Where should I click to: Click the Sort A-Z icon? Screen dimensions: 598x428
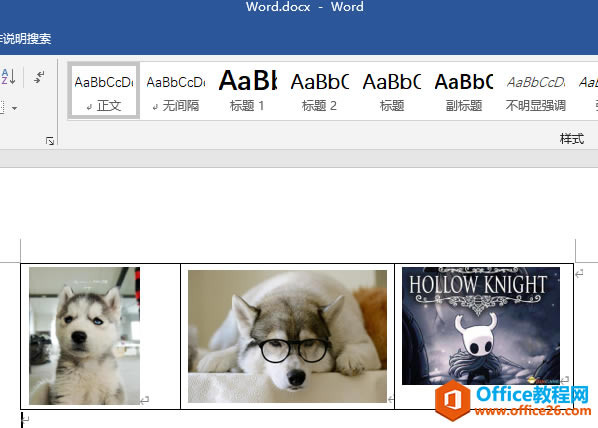8,77
